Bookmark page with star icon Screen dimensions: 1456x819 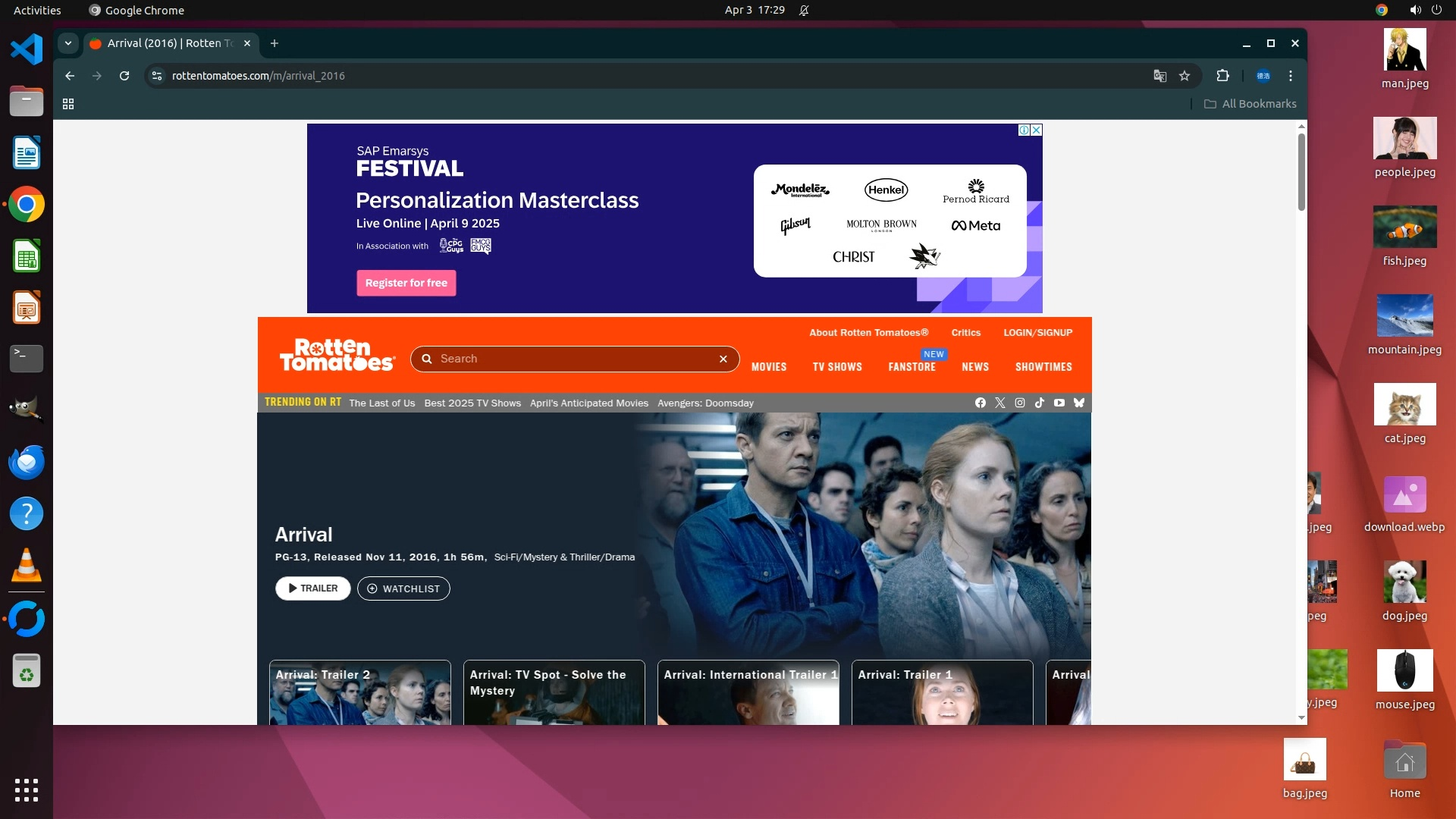tap(1185, 76)
